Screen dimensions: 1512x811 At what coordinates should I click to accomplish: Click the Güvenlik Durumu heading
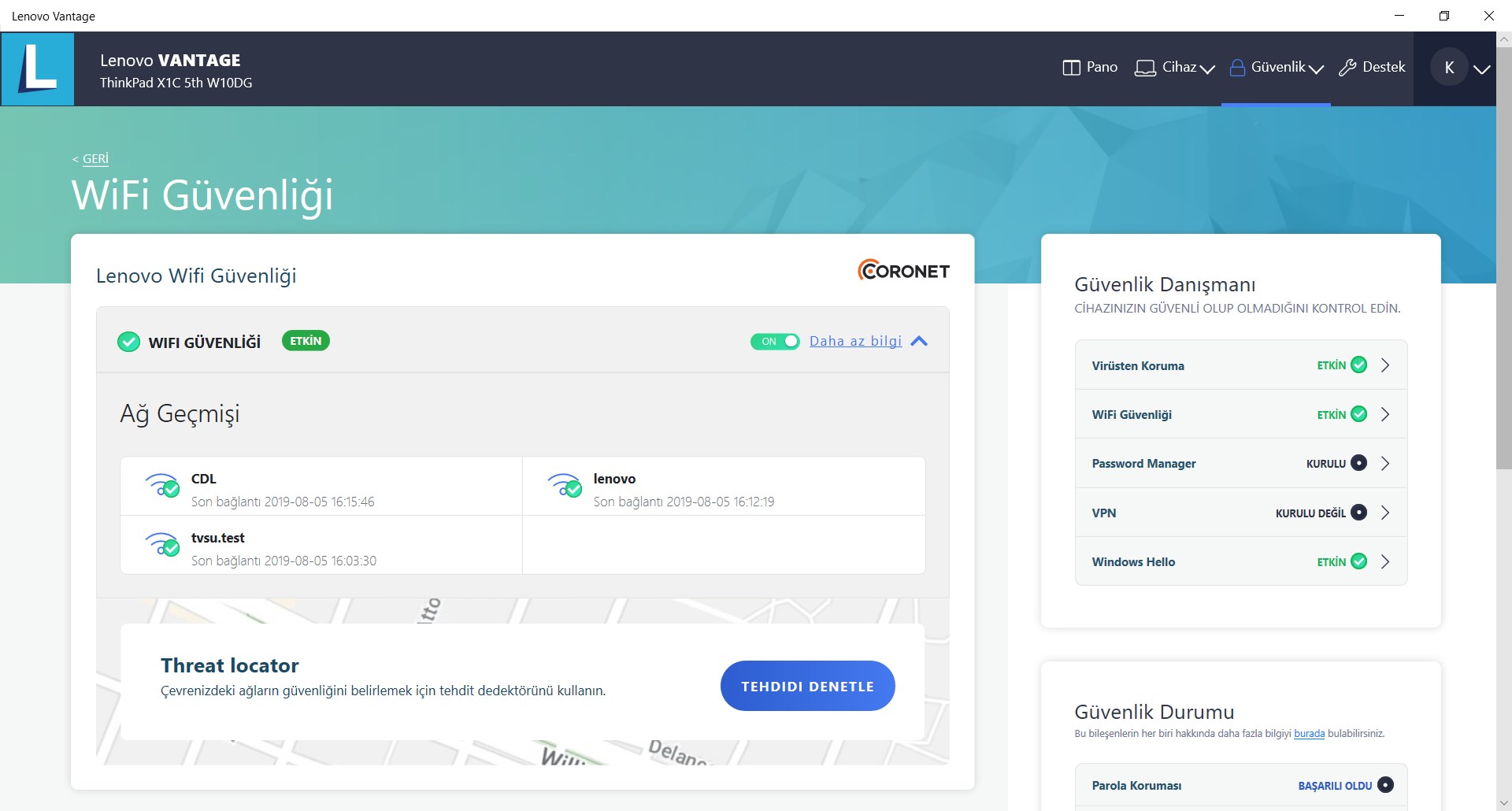pos(1154,712)
